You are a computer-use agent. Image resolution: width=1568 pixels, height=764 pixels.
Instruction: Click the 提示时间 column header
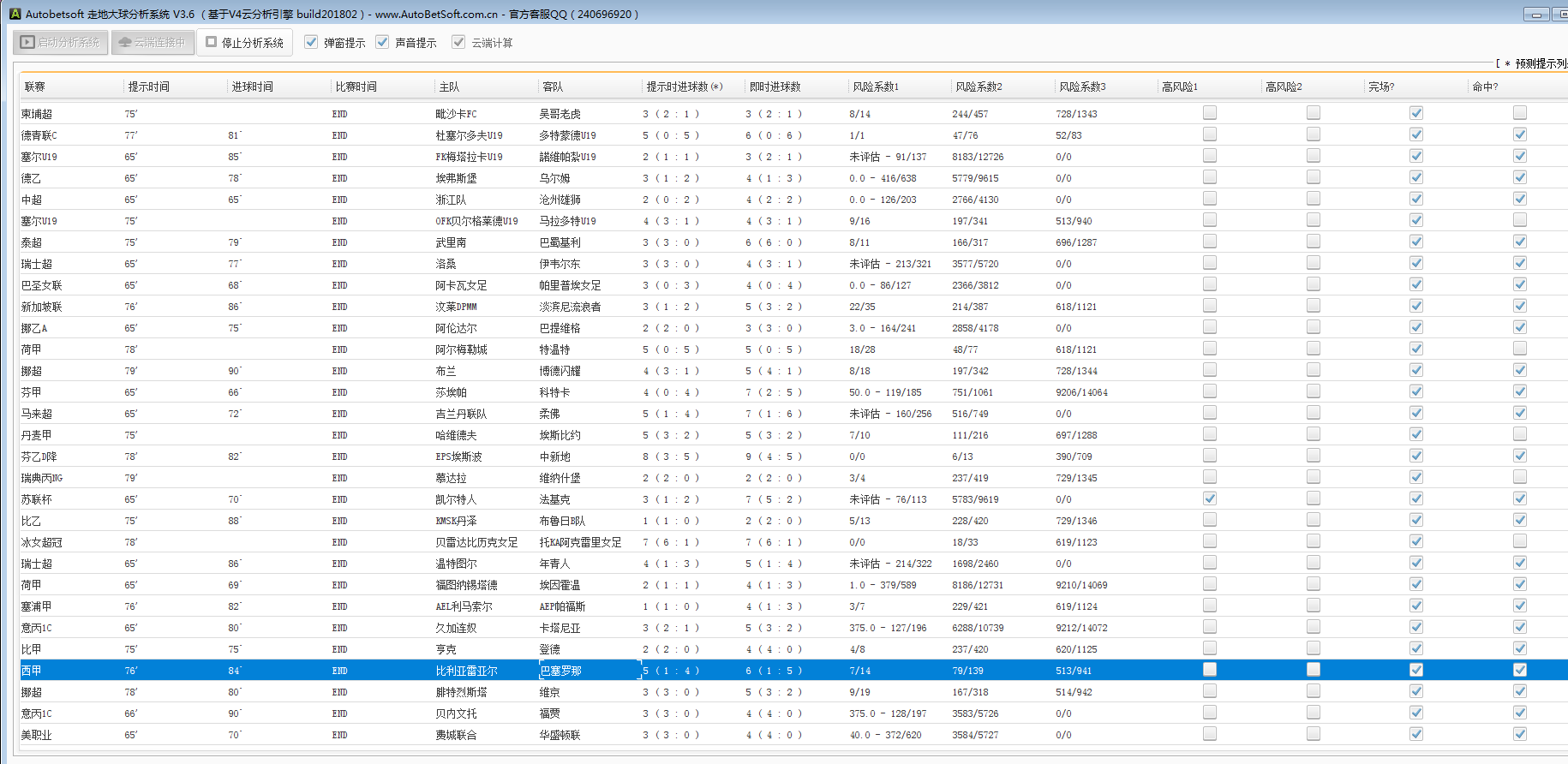pos(148,87)
